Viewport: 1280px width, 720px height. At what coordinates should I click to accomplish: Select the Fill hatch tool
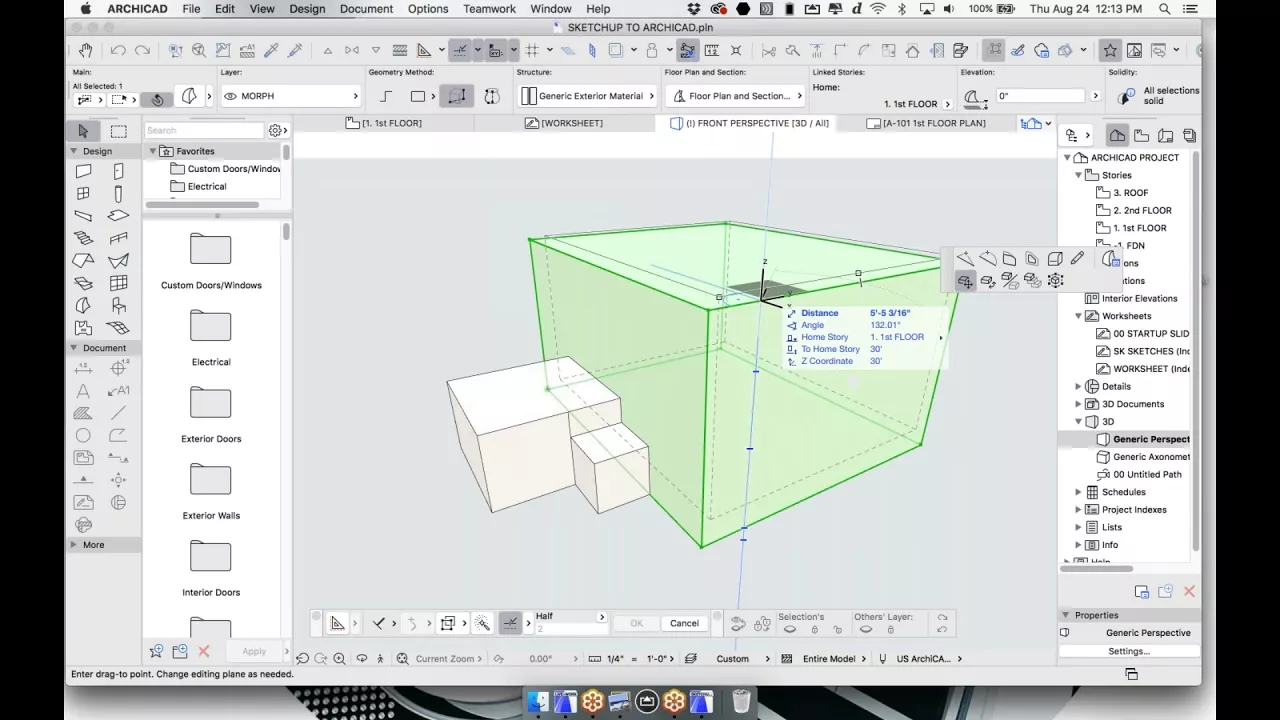point(83,413)
